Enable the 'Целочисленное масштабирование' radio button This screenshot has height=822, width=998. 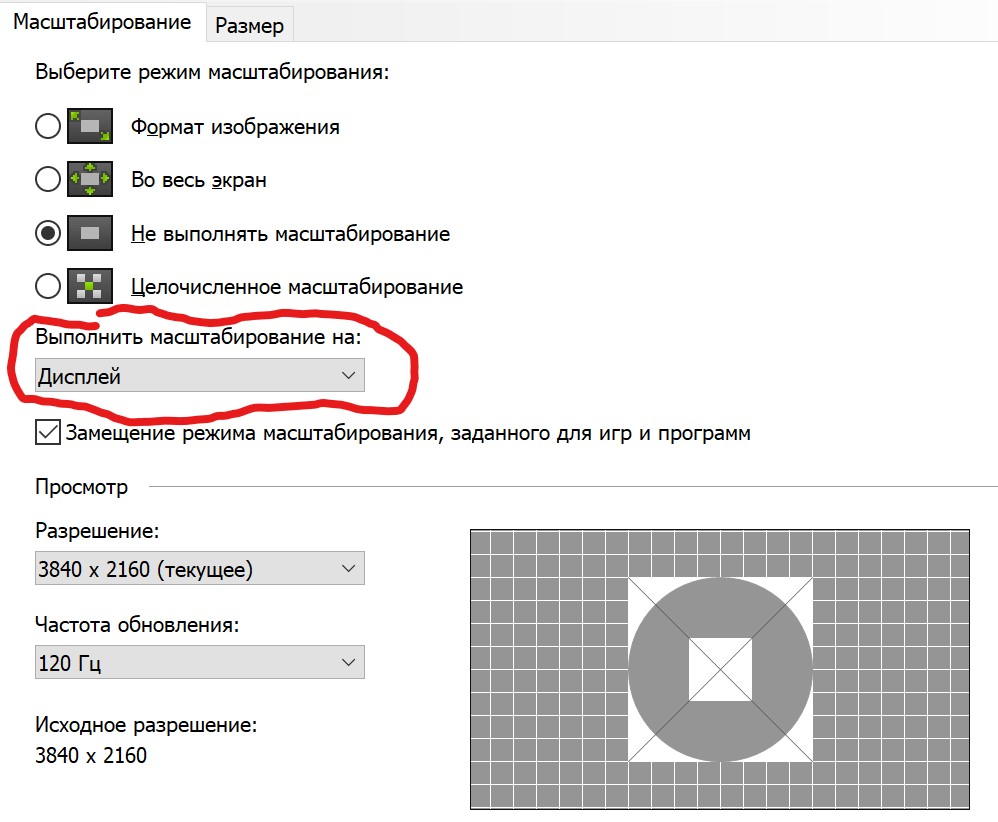[x=47, y=287]
